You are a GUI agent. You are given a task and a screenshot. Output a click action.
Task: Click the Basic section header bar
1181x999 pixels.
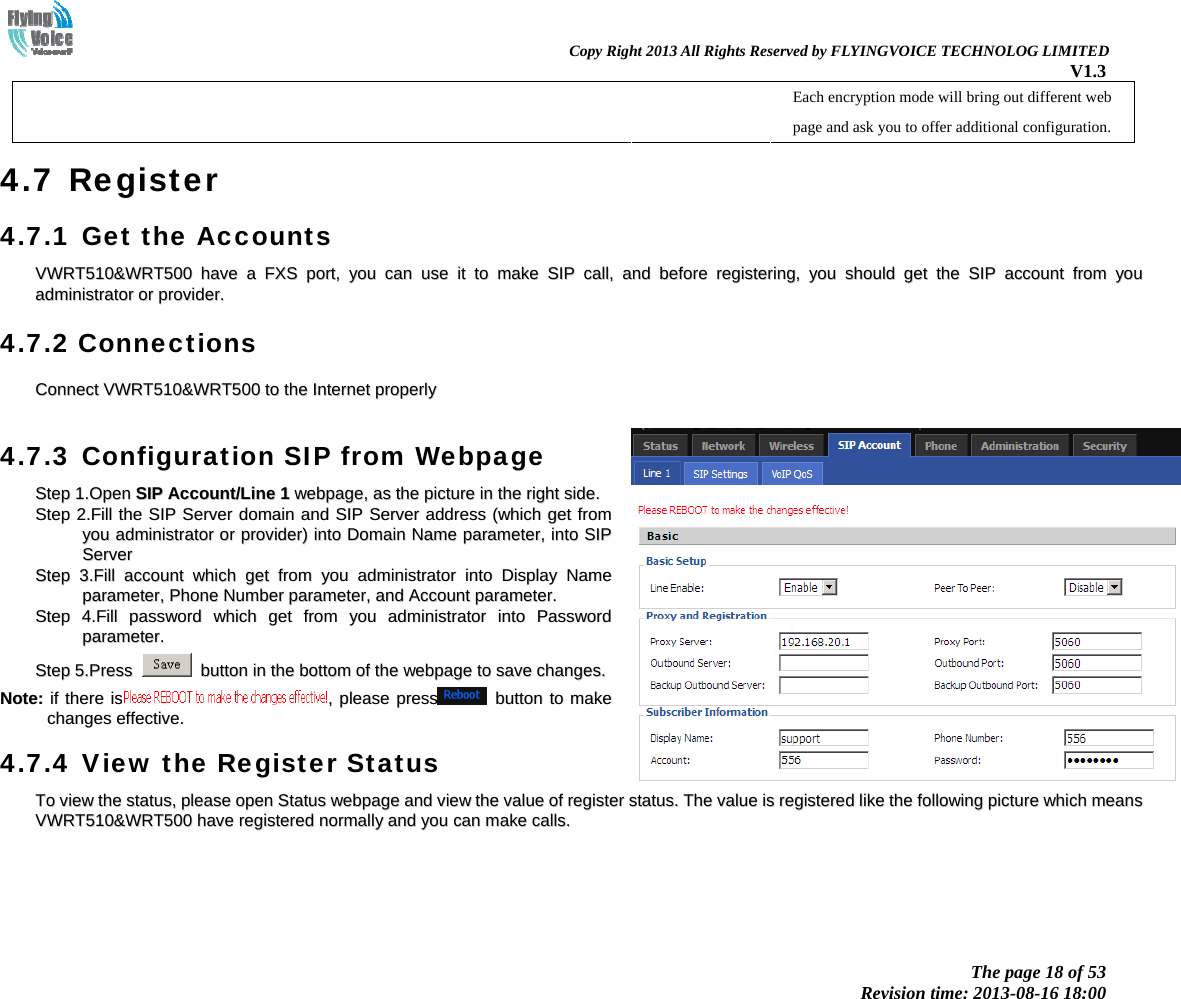pyautogui.click(x=907, y=536)
